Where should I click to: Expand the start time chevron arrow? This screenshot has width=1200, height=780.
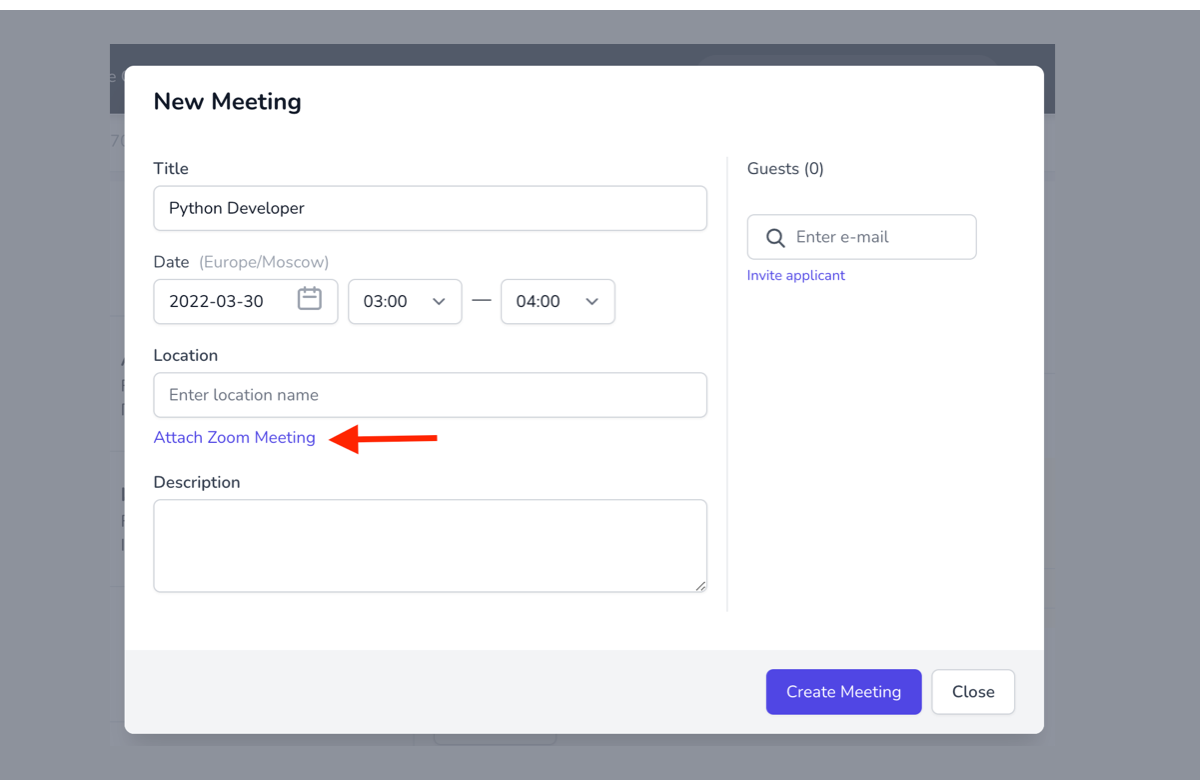click(x=438, y=301)
